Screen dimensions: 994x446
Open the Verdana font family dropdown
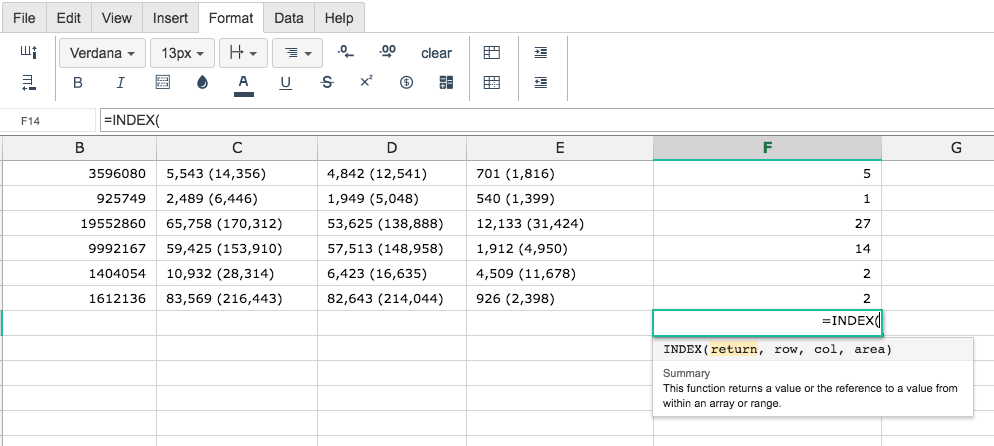pos(103,53)
